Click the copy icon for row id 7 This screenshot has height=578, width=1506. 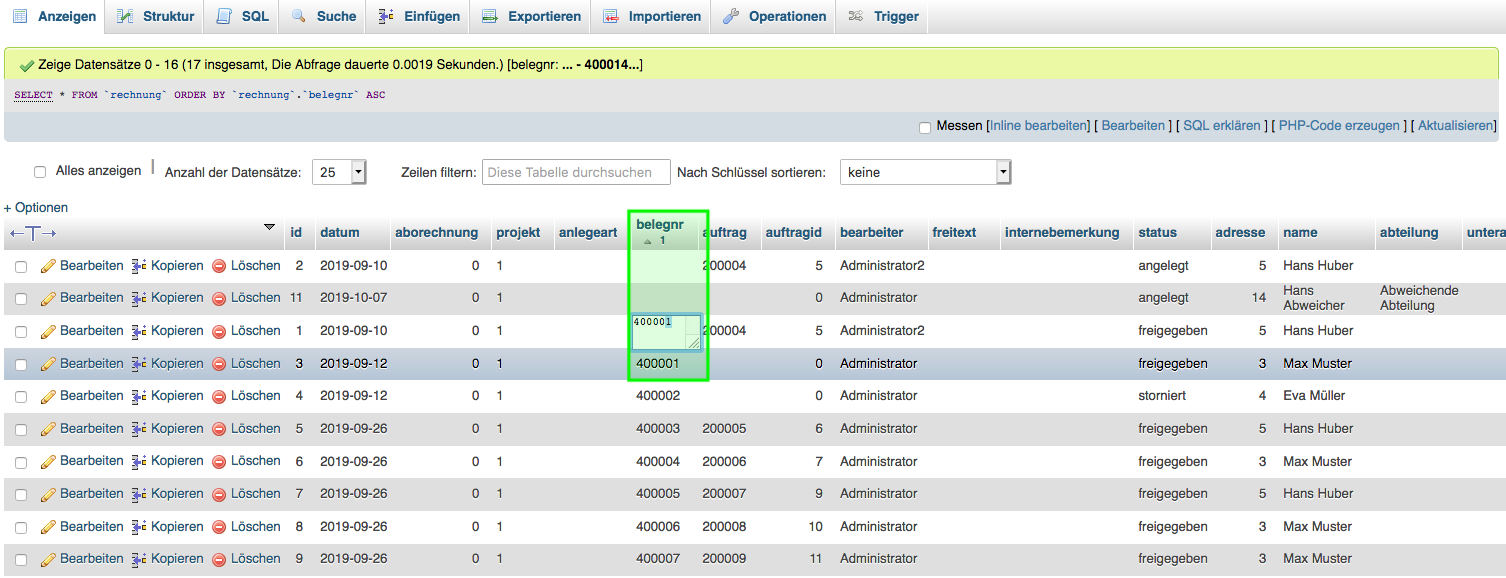click(139, 495)
